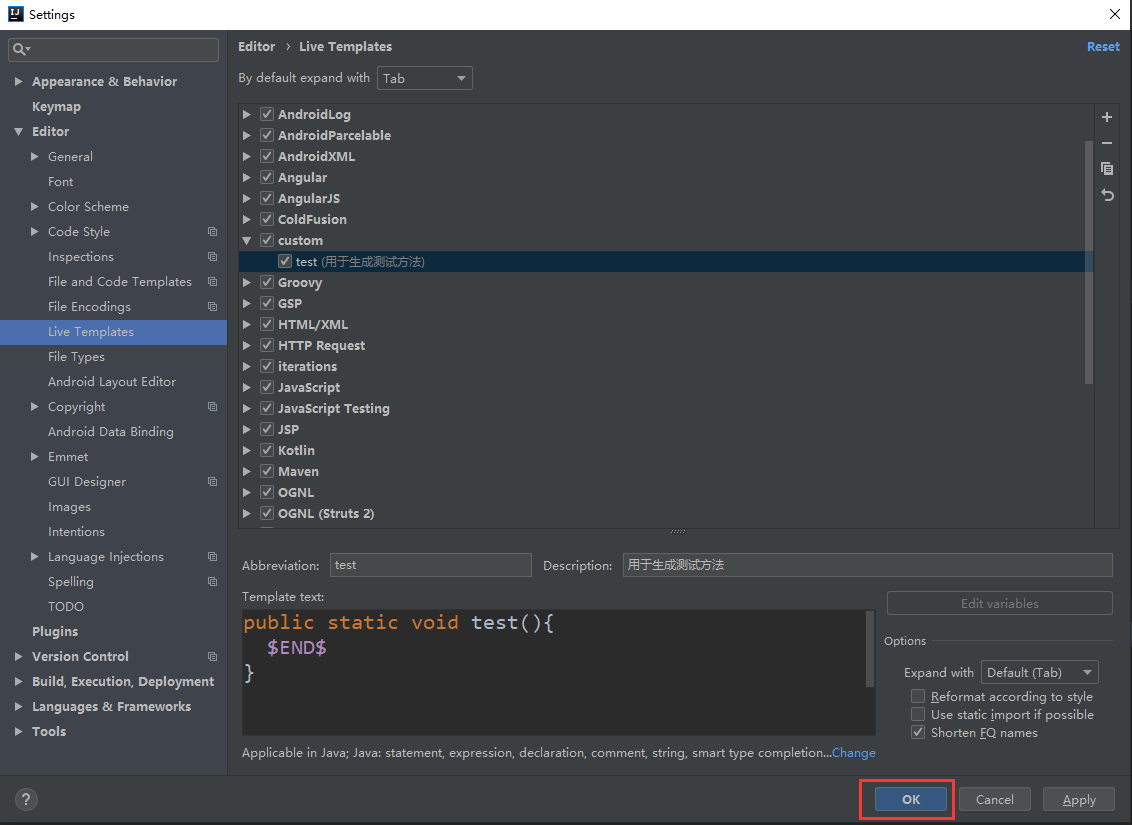
Task: Expand the General subsection arrow
Action: 34,157
